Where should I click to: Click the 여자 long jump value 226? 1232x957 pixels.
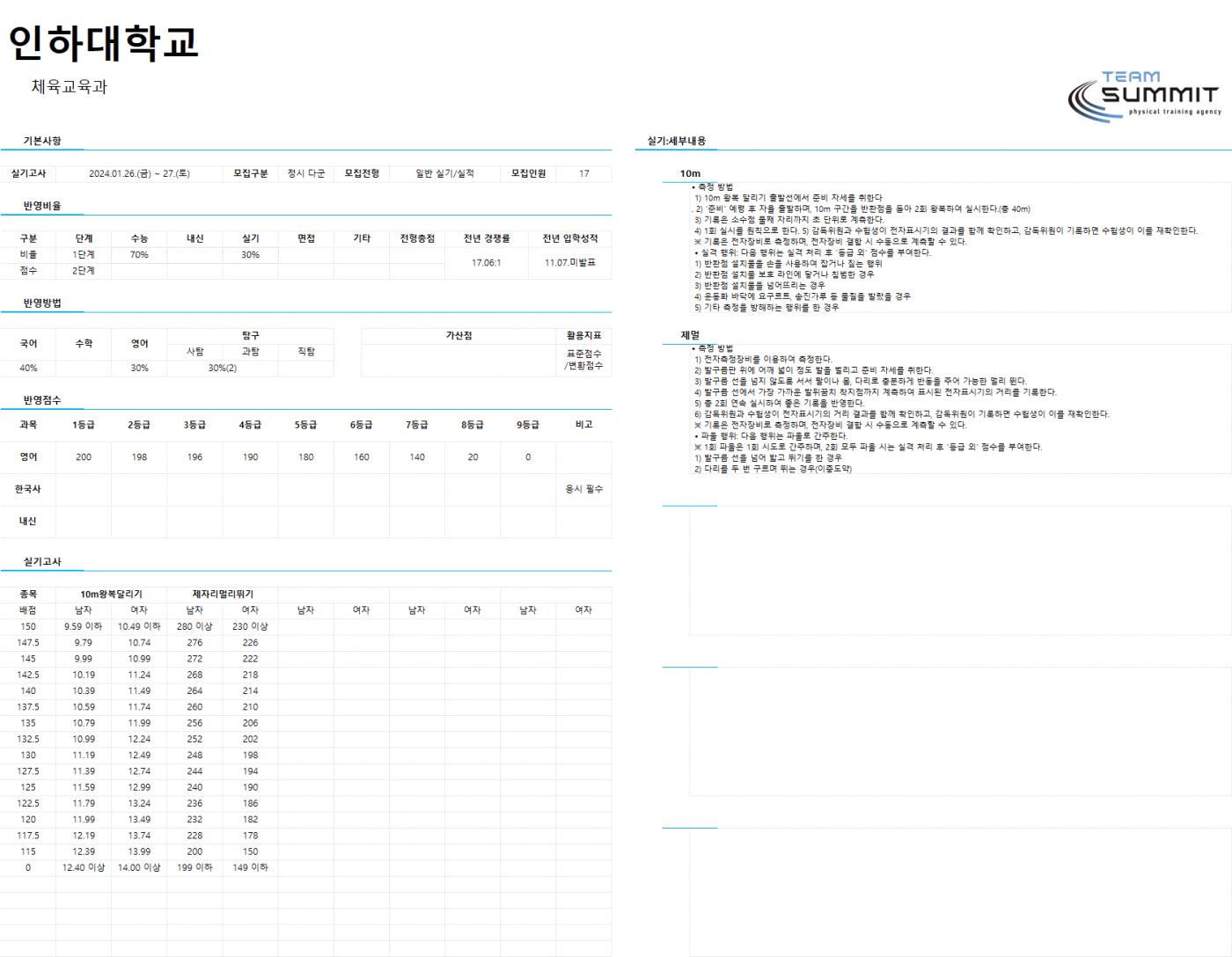251,643
